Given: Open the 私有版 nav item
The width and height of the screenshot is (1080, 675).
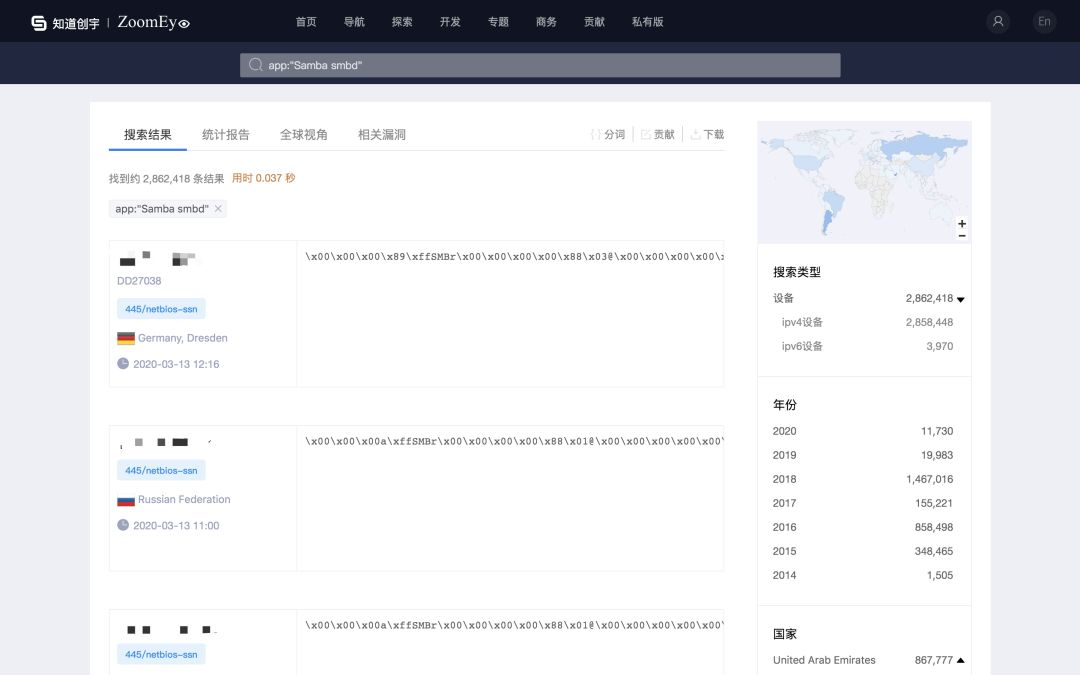Looking at the screenshot, I should click(x=647, y=22).
